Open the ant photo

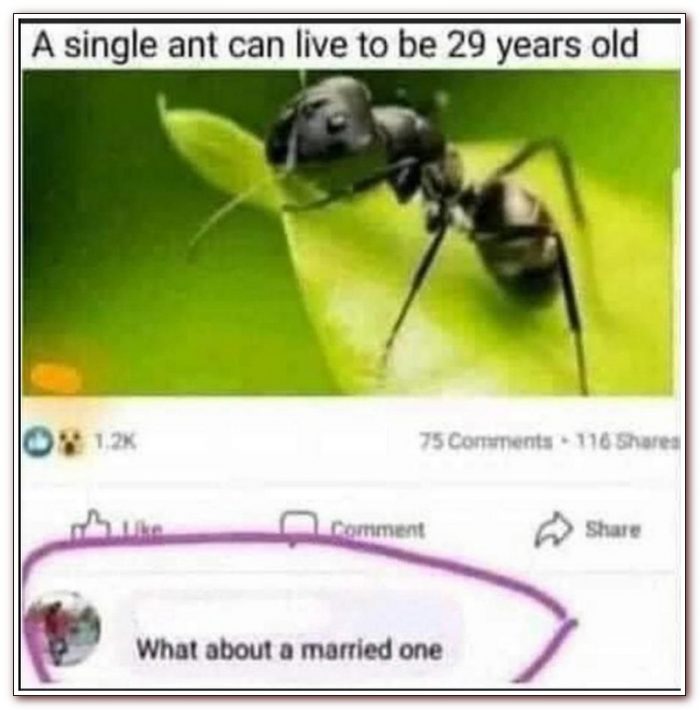pyautogui.click(x=351, y=232)
